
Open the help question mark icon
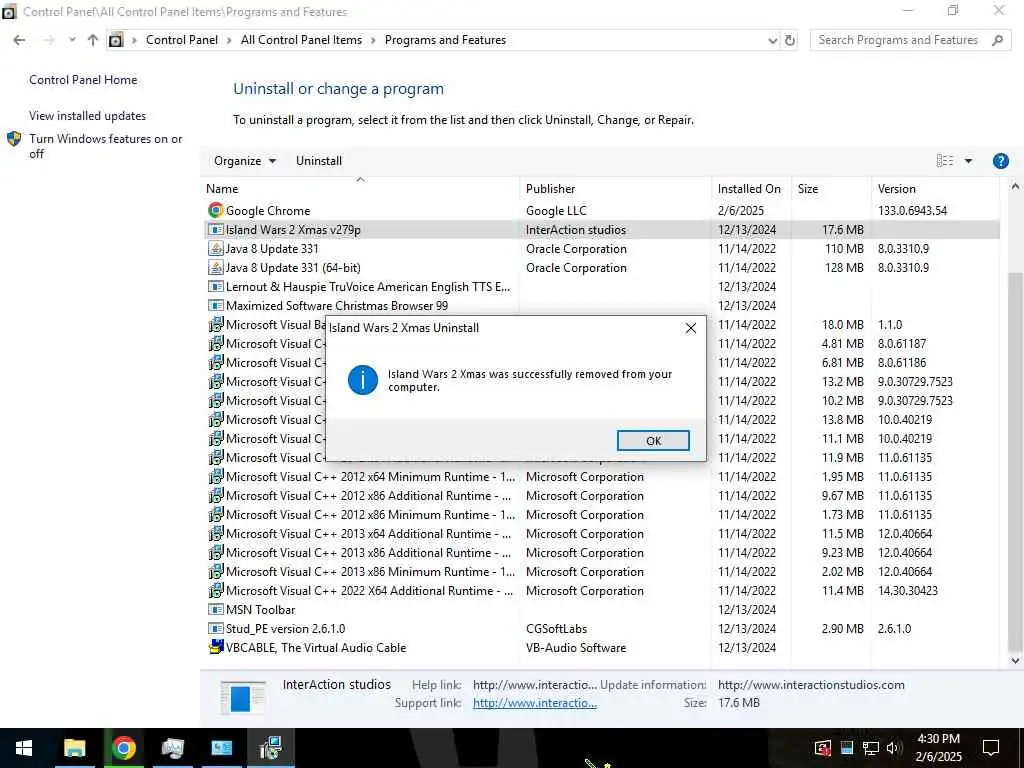point(1000,161)
